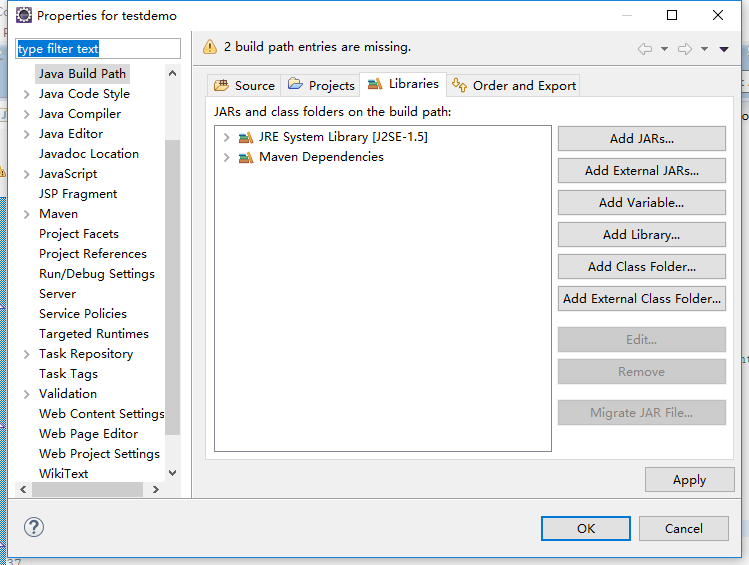The height and width of the screenshot is (565, 749).
Task: Click the back navigation arrow icon
Action: coord(644,49)
